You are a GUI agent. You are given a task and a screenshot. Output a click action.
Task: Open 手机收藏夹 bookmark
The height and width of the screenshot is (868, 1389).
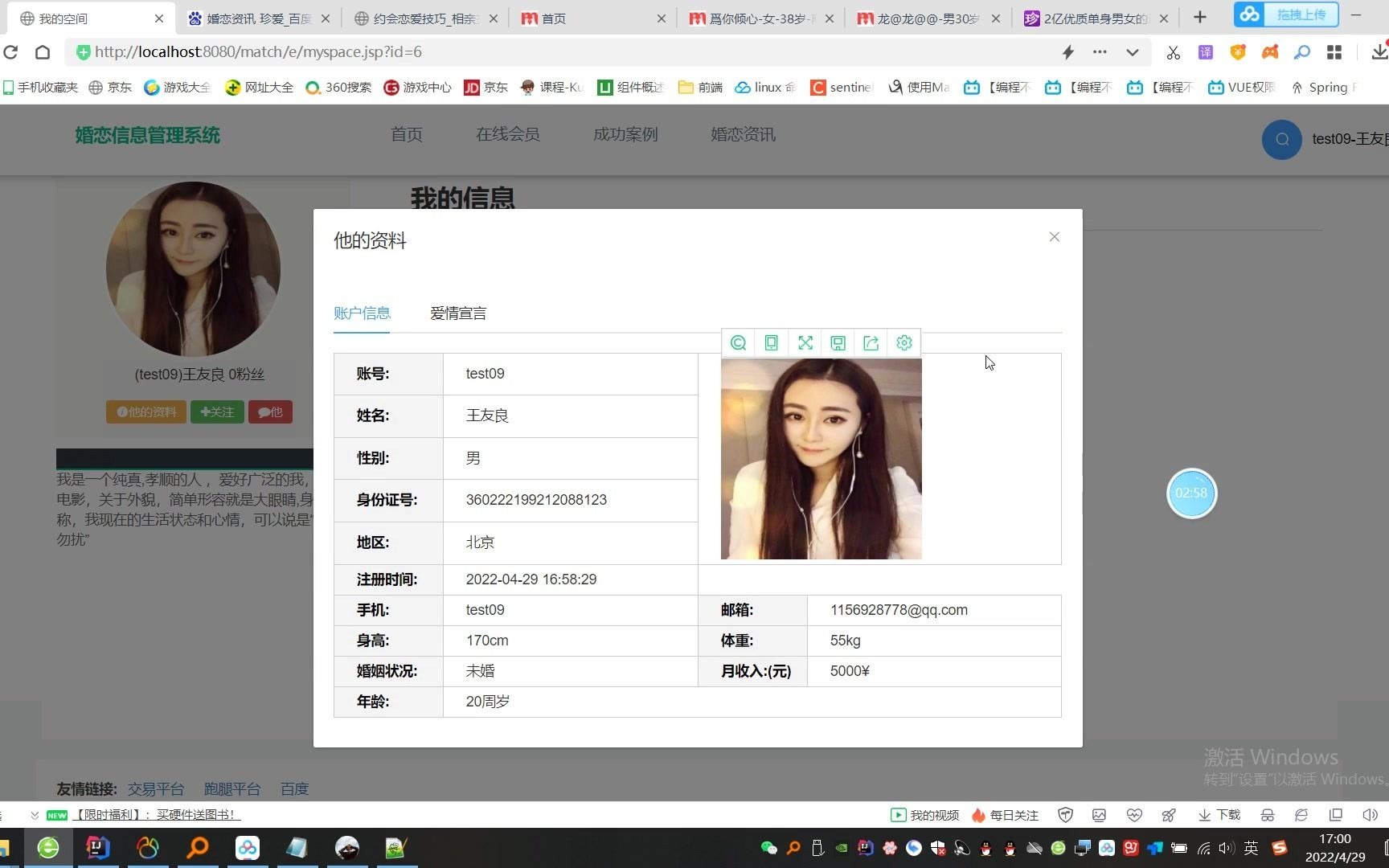(40, 88)
